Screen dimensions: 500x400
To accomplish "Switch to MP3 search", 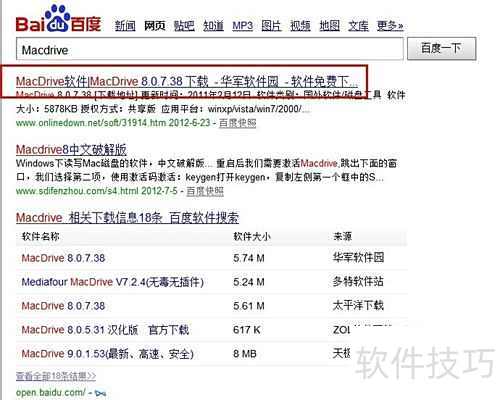I will [x=242, y=25].
